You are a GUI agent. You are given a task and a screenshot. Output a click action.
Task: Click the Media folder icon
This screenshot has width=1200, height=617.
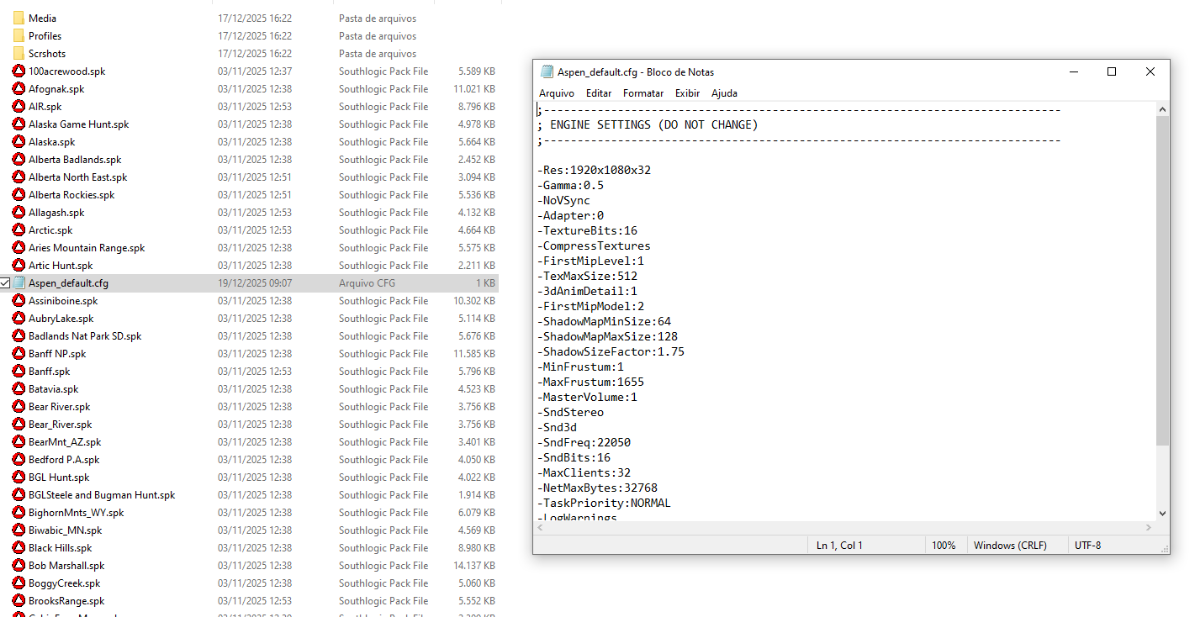(18, 18)
